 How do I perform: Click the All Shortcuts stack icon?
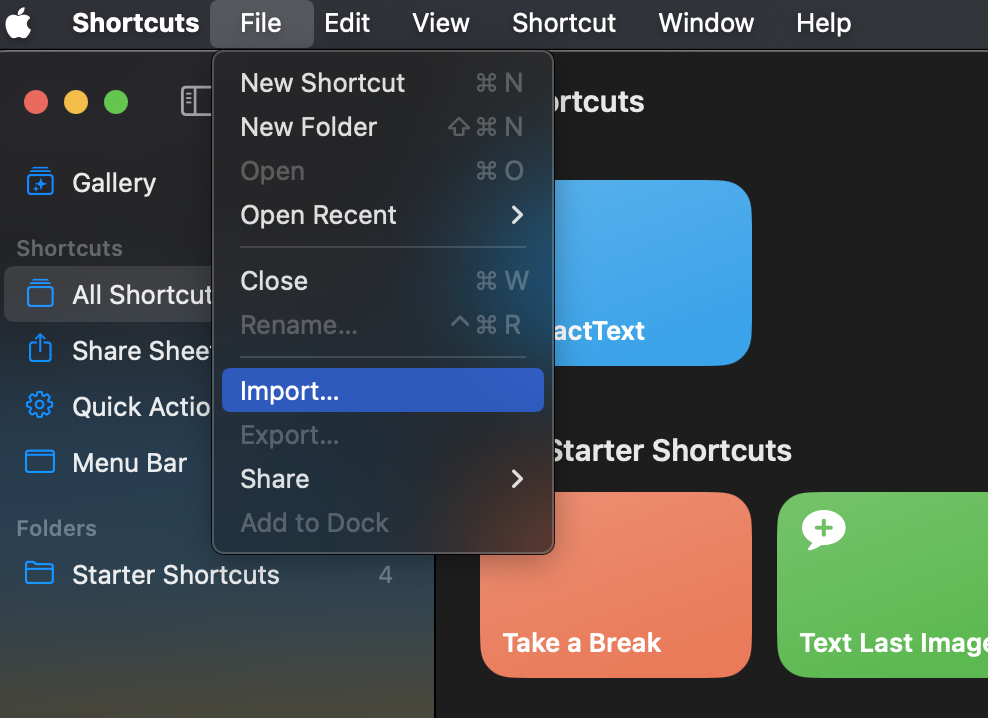tap(40, 294)
